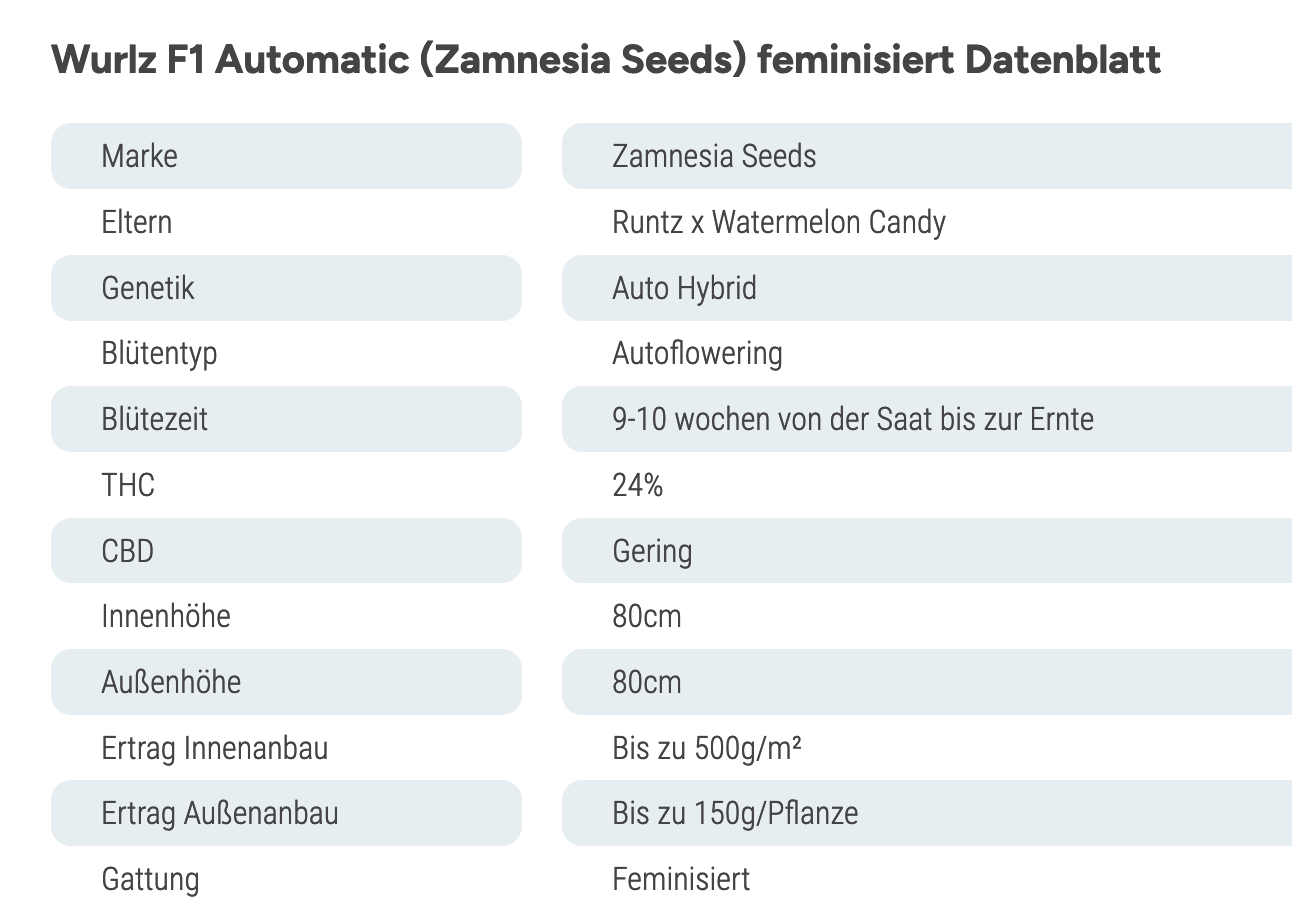The height and width of the screenshot is (916, 1292).
Task: Click the Blütentyp label
Action: tap(159, 354)
